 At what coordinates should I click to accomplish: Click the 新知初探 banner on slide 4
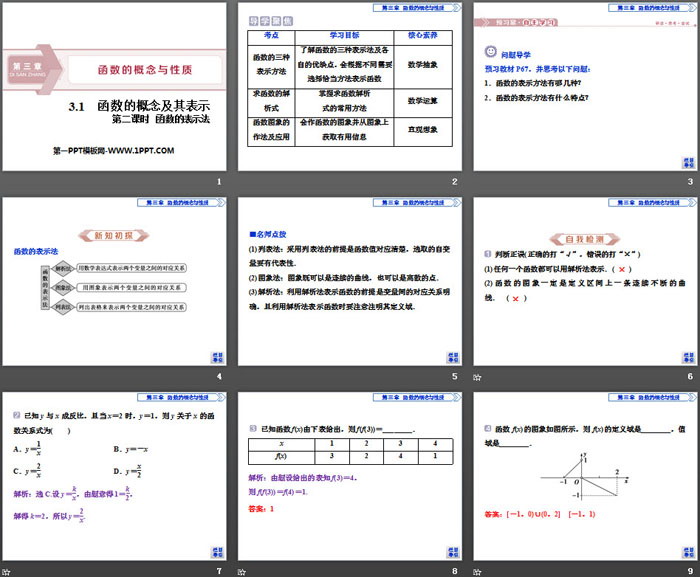(x=117, y=235)
